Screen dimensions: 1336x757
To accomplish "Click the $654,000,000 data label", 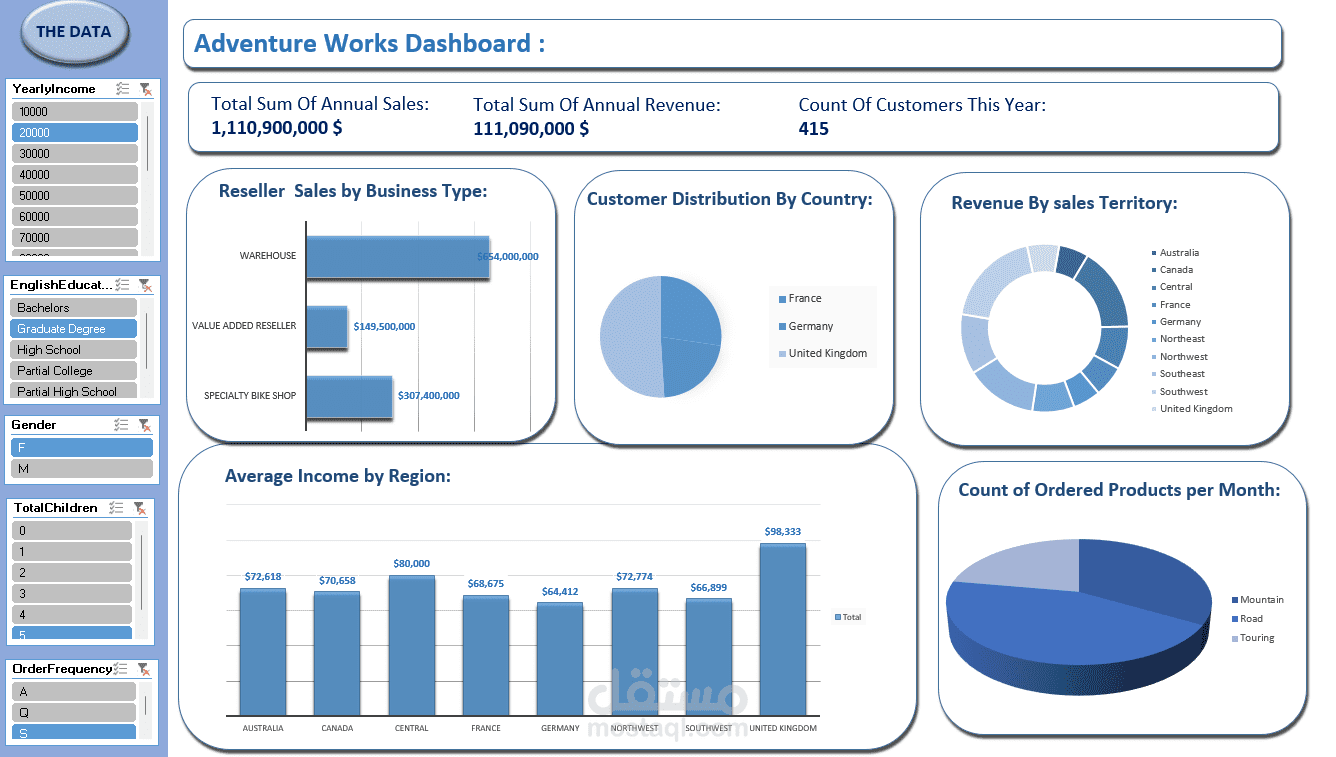I will tap(508, 257).
